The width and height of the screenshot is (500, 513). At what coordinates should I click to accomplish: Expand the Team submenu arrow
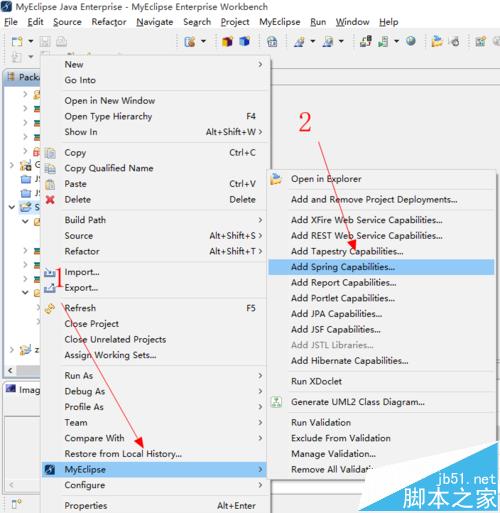pos(260,422)
